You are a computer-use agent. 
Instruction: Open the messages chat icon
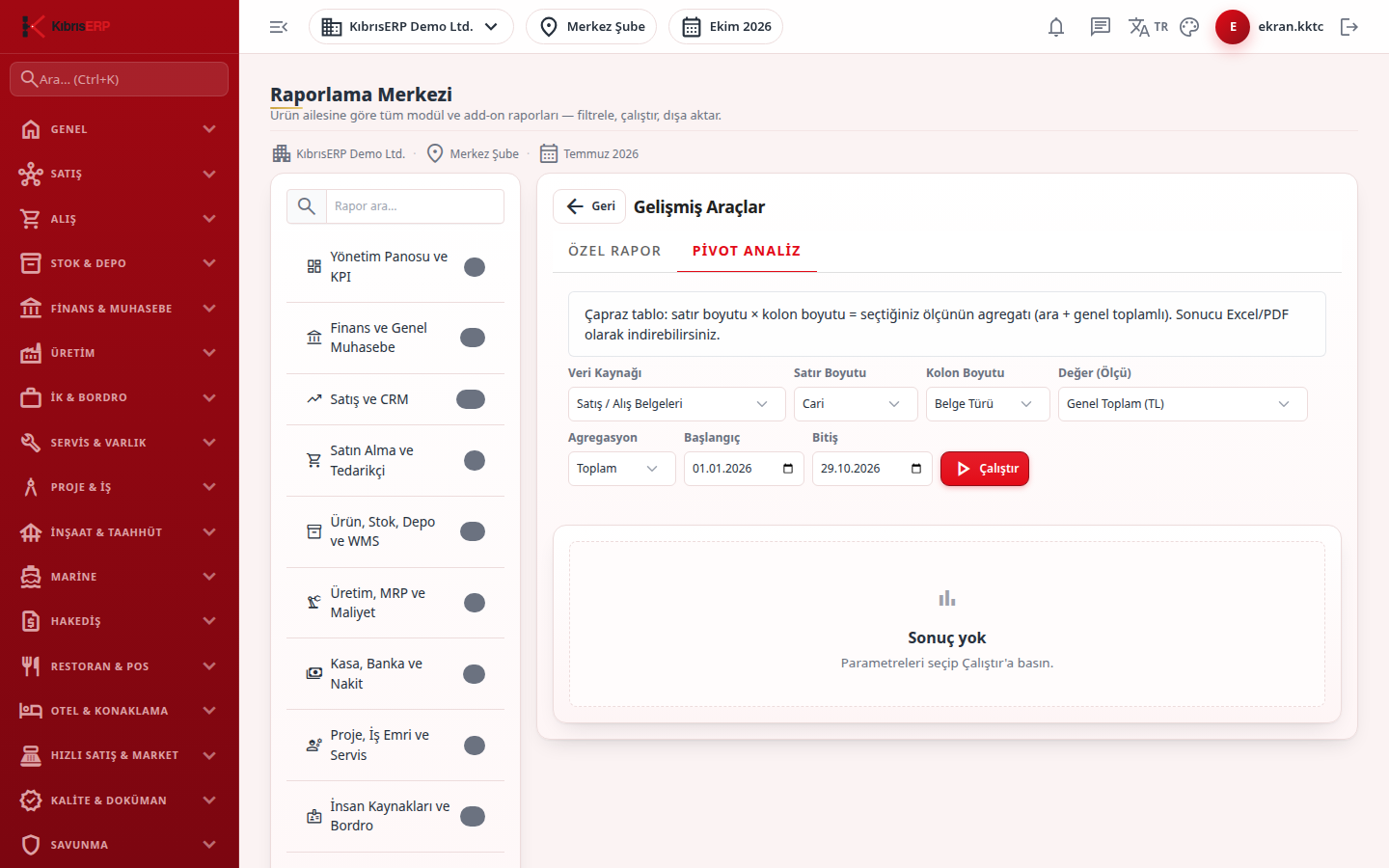point(1101,27)
